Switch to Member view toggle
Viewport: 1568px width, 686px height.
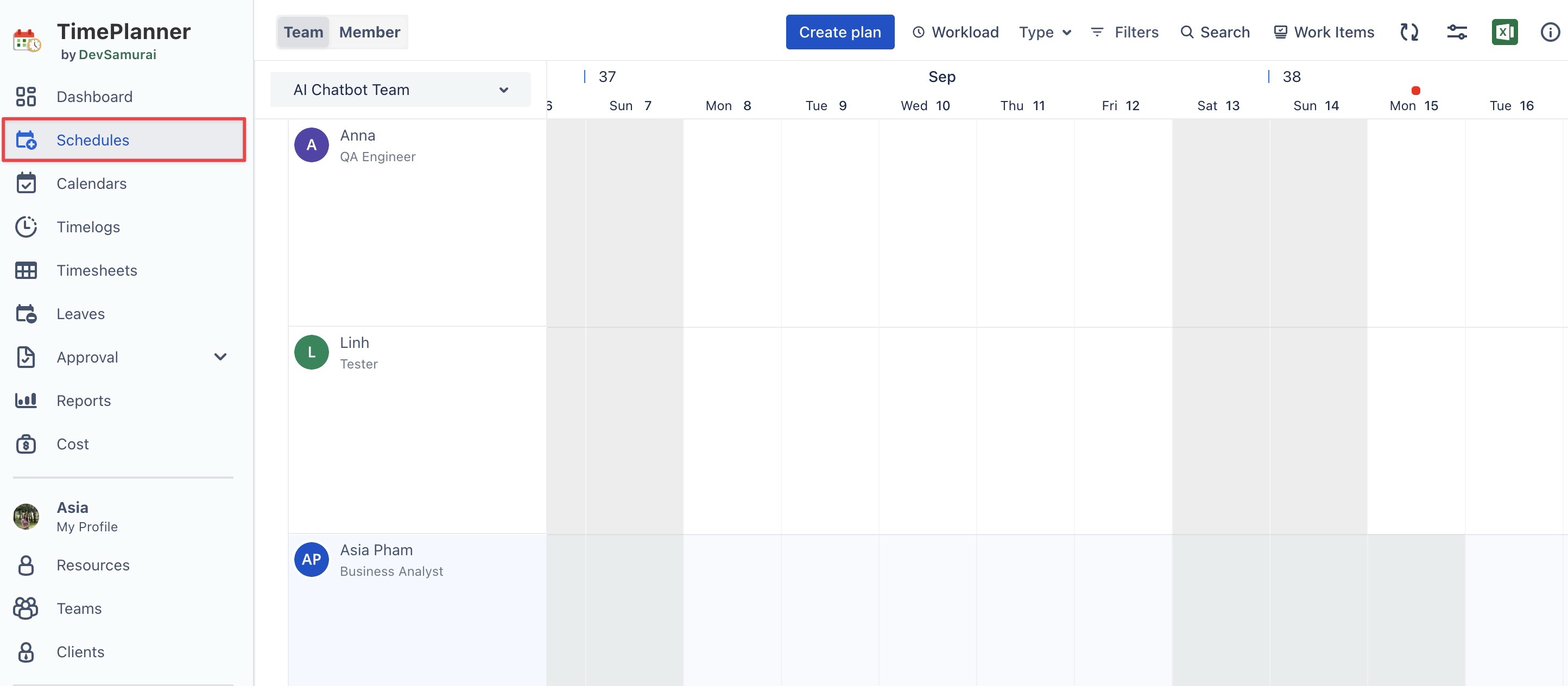pos(370,32)
